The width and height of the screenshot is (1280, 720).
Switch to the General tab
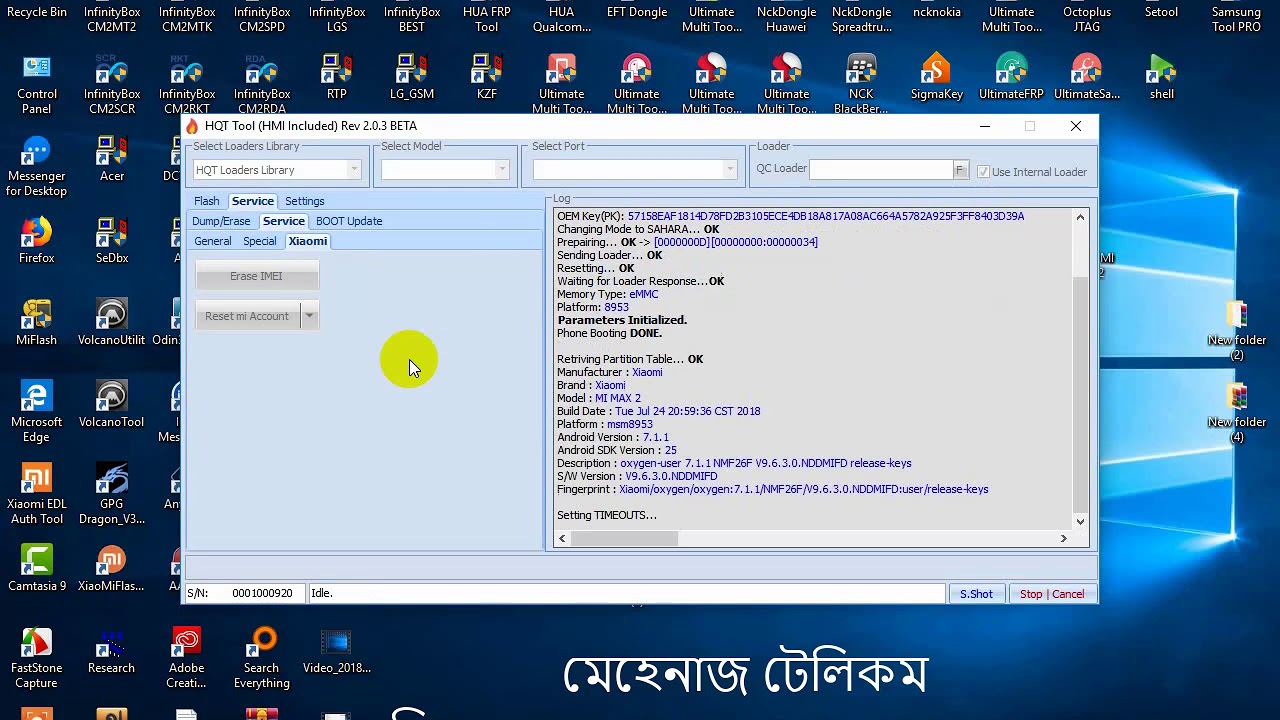pyautogui.click(x=213, y=241)
